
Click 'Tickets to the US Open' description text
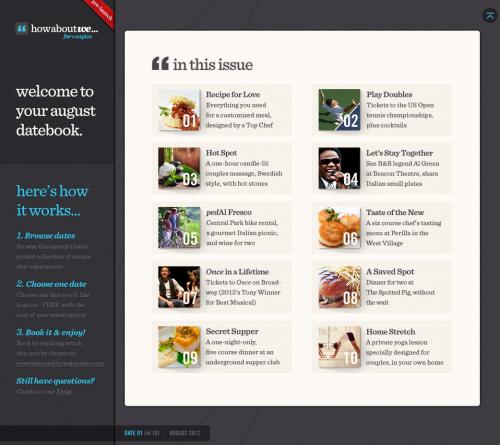pyautogui.click(x=400, y=105)
